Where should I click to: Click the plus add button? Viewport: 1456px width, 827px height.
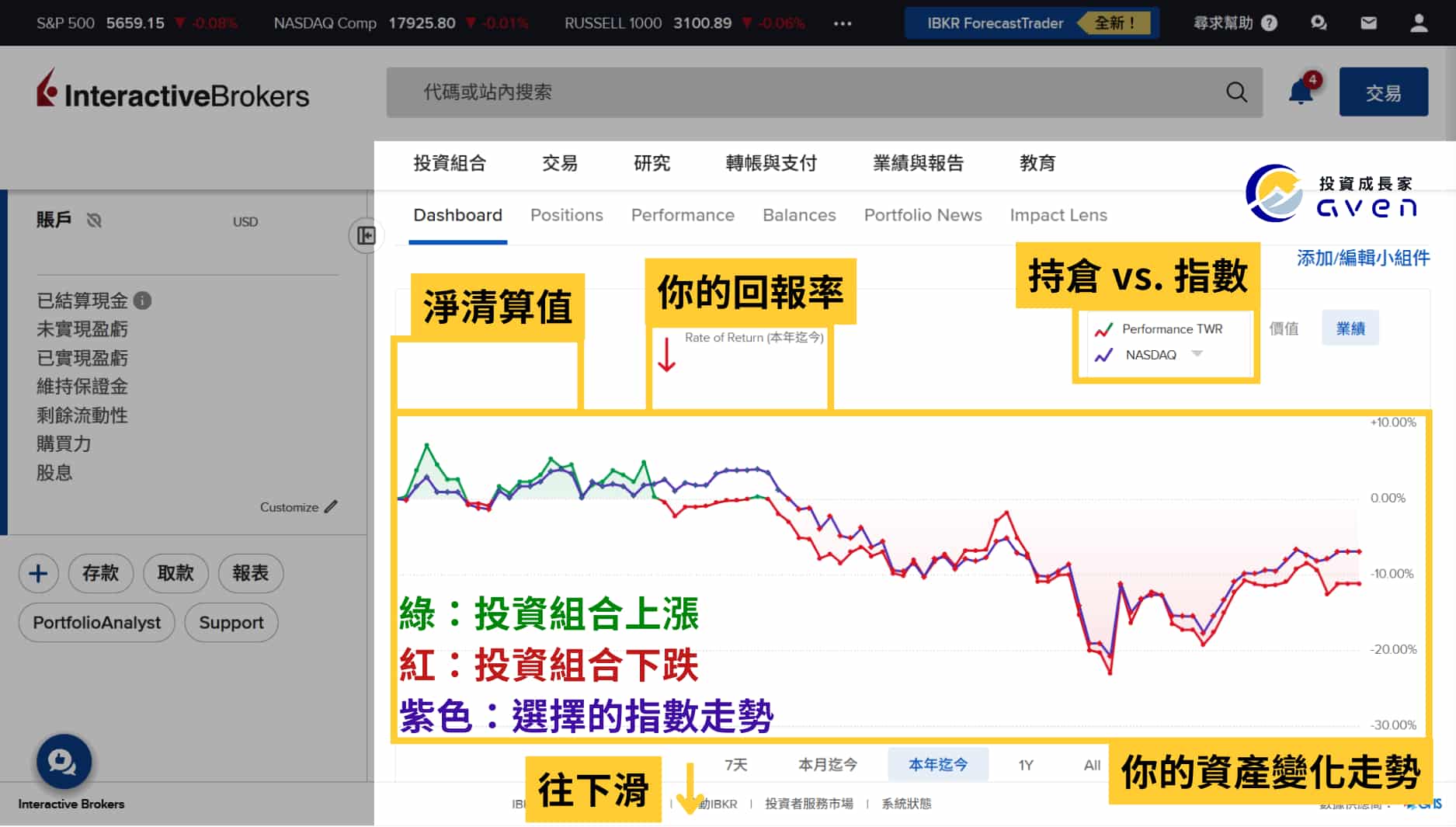[38, 574]
